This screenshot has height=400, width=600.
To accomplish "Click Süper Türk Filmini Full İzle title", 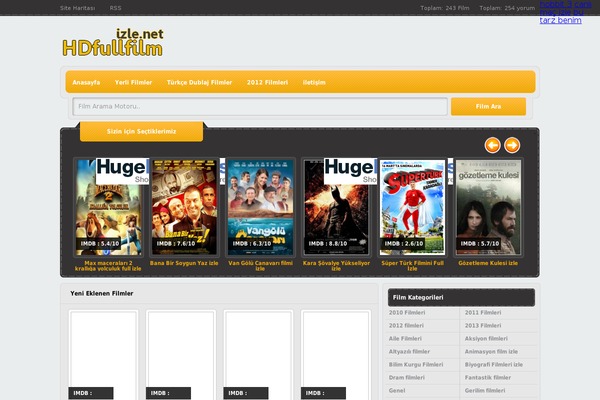I will pyautogui.click(x=412, y=266).
